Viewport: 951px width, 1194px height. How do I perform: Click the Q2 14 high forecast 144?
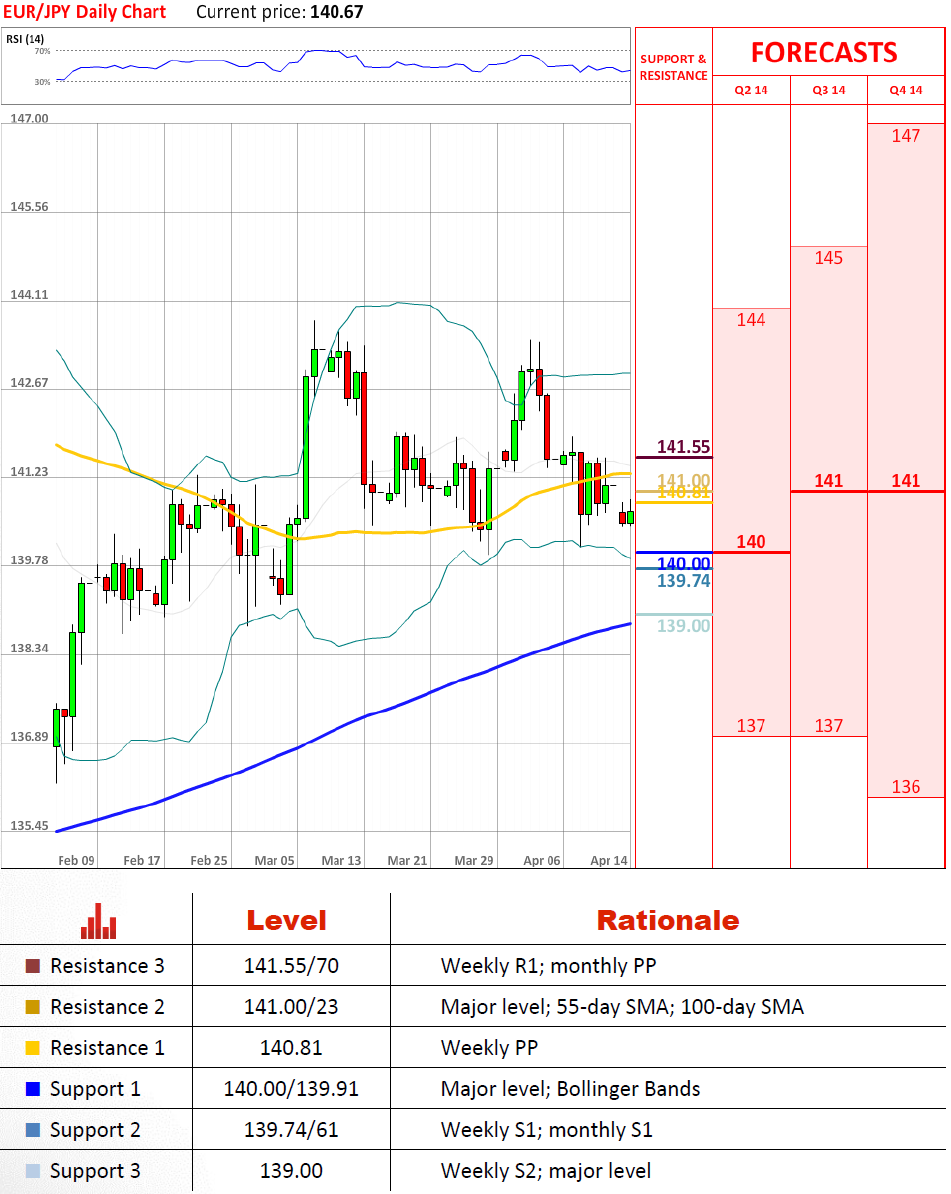coord(751,320)
